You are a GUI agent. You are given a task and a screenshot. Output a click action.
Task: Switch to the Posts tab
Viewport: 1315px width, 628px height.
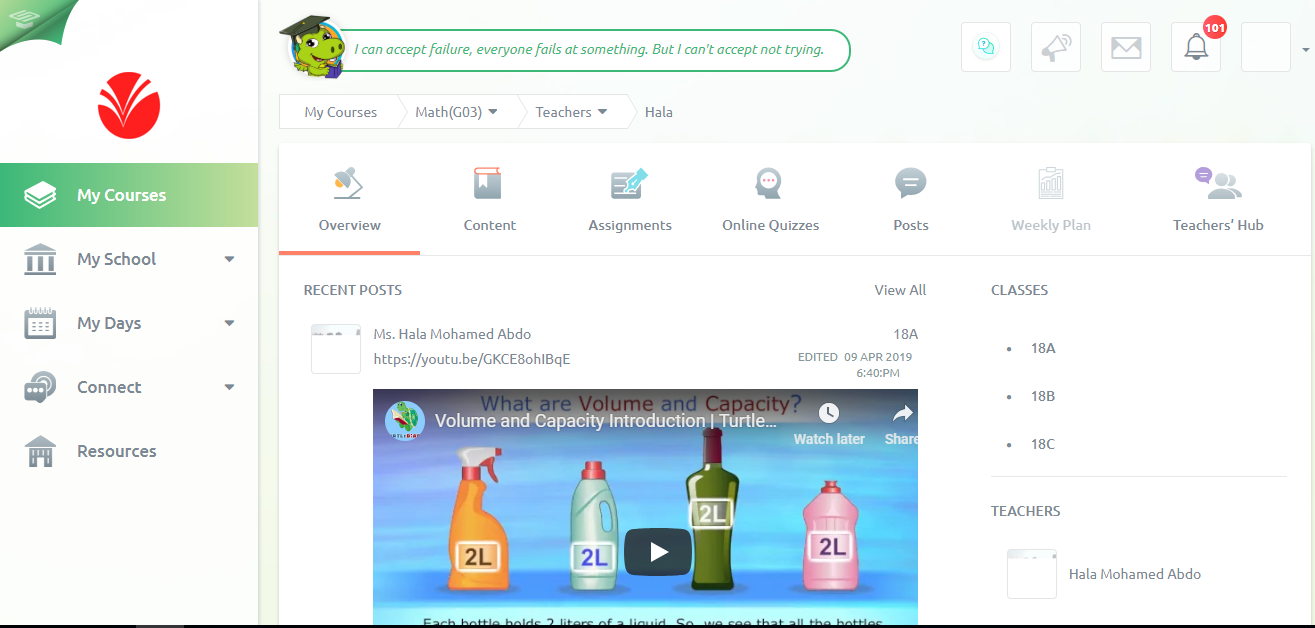911,200
